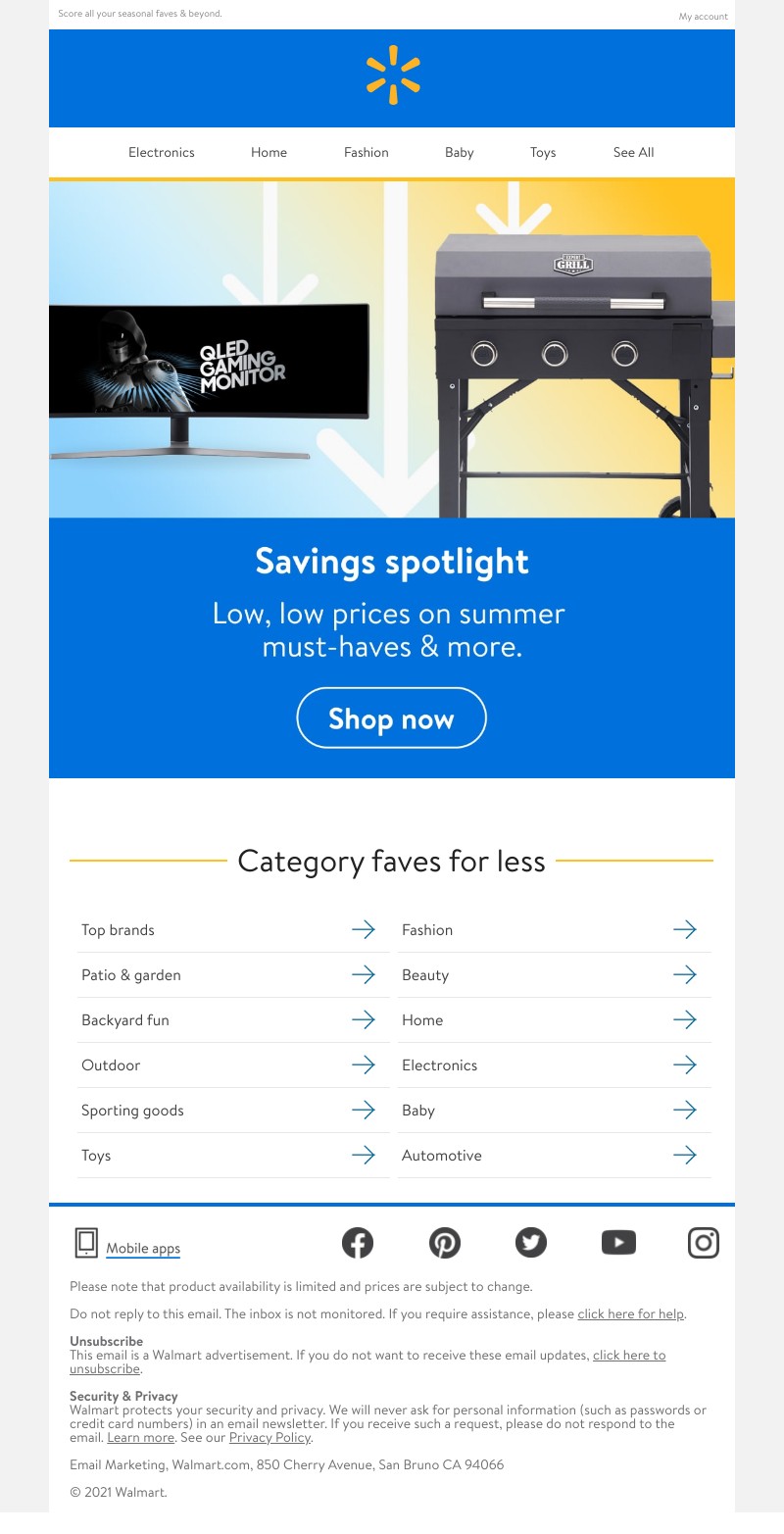Open the Twitter social icon
Image resolution: width=784 pixels, height=1534 pixels.
[x=531, y=1243]
